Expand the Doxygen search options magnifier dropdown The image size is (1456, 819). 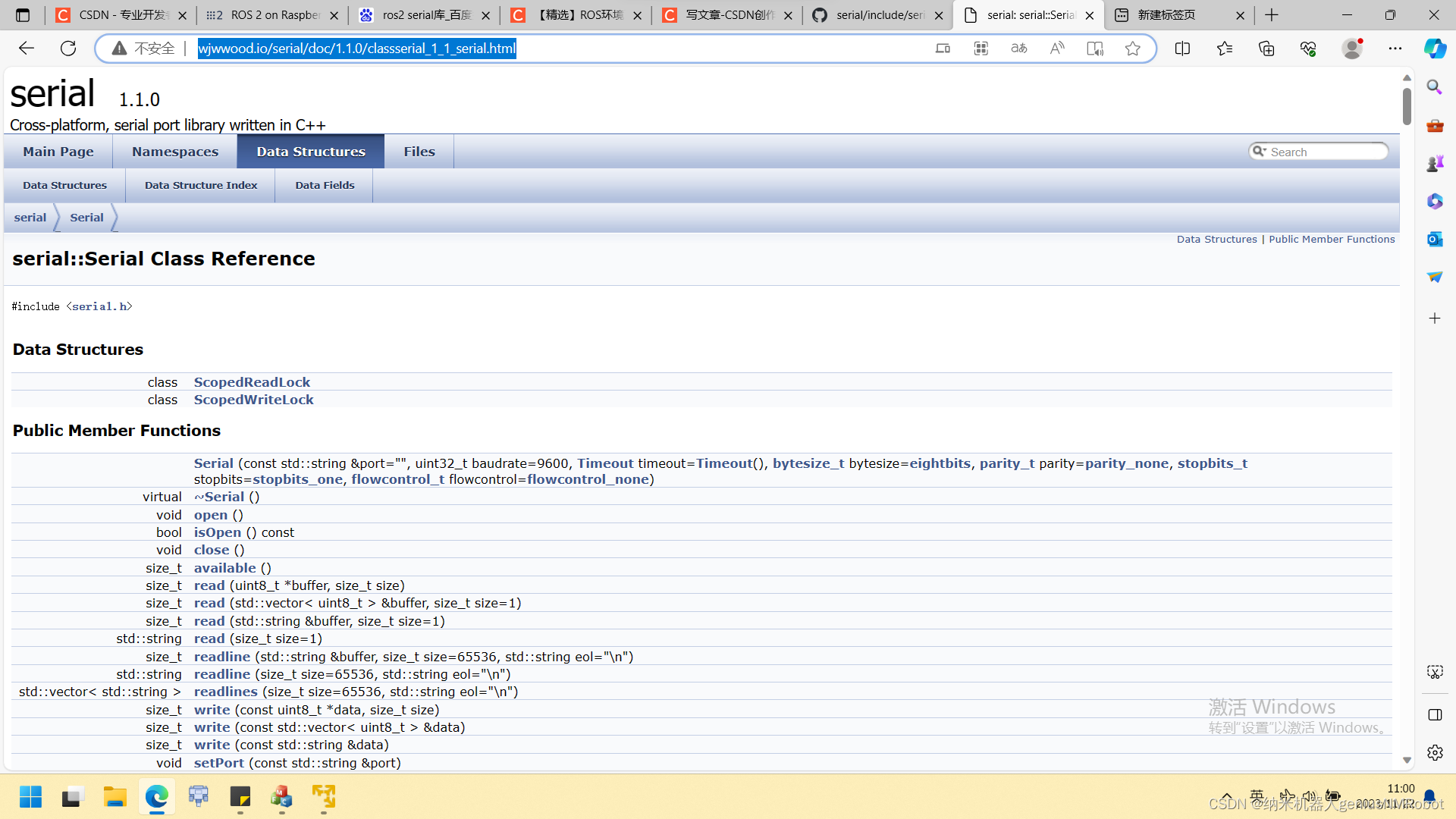pos(1259,152)
